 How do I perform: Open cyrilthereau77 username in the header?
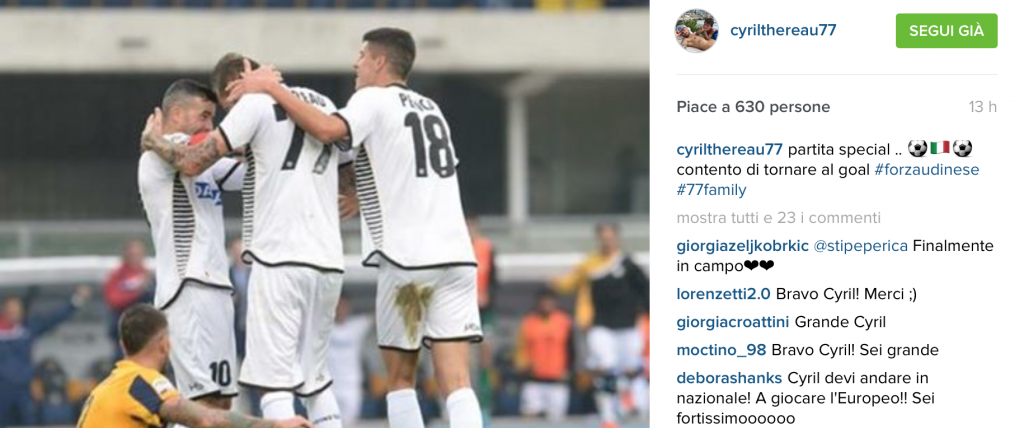click(783, 30)
